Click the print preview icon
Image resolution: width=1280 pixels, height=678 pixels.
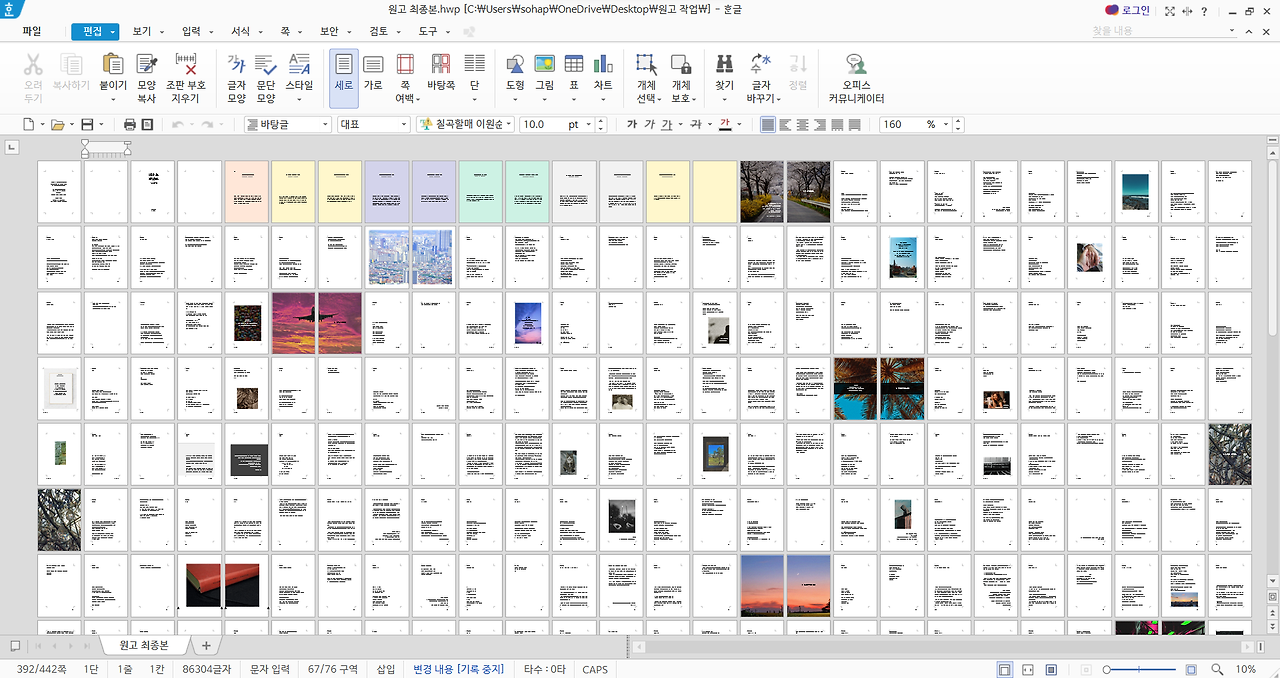pyautogui.click(x=148, y=125)
